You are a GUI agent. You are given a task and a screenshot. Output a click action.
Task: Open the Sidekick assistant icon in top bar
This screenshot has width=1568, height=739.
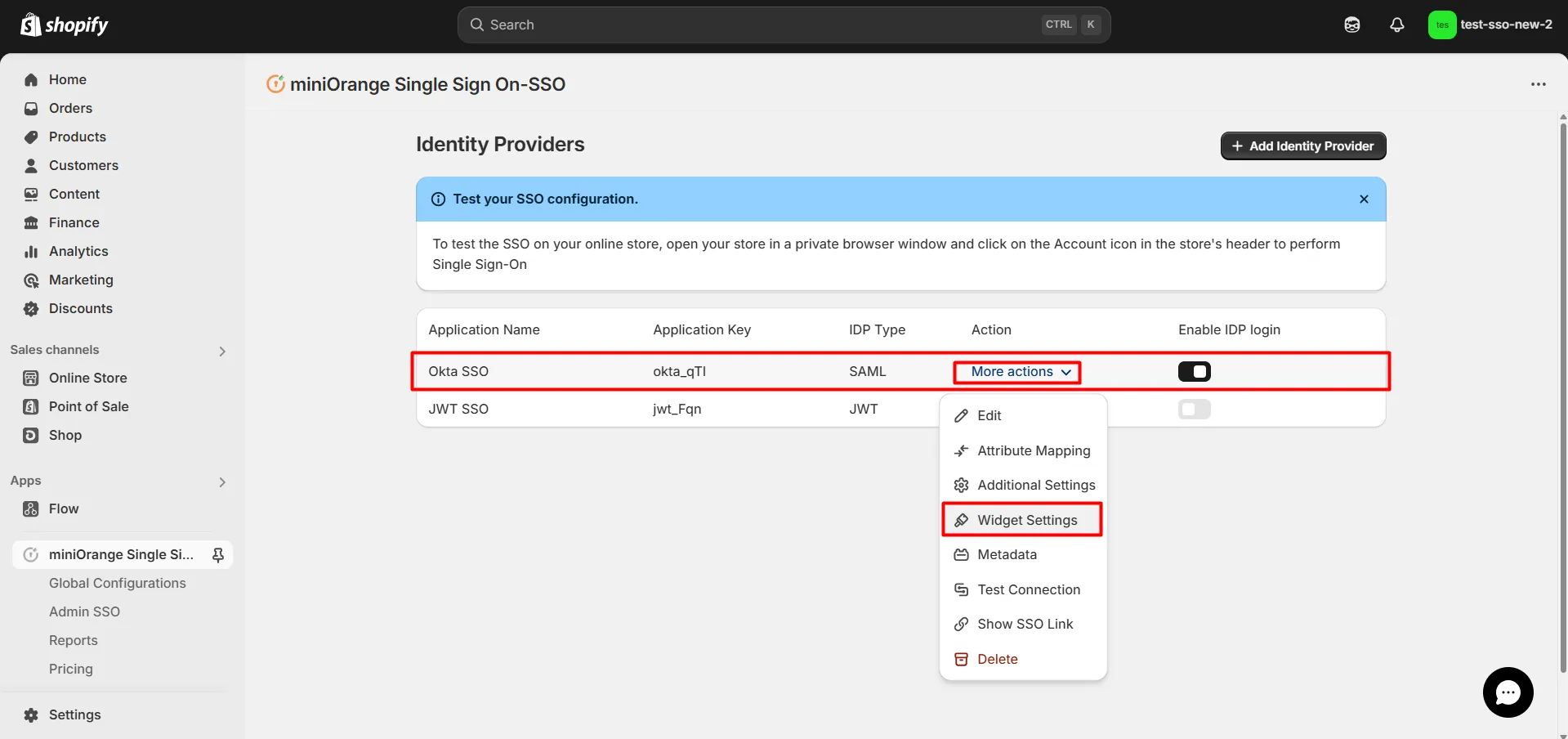click(x=1352, y=25)
